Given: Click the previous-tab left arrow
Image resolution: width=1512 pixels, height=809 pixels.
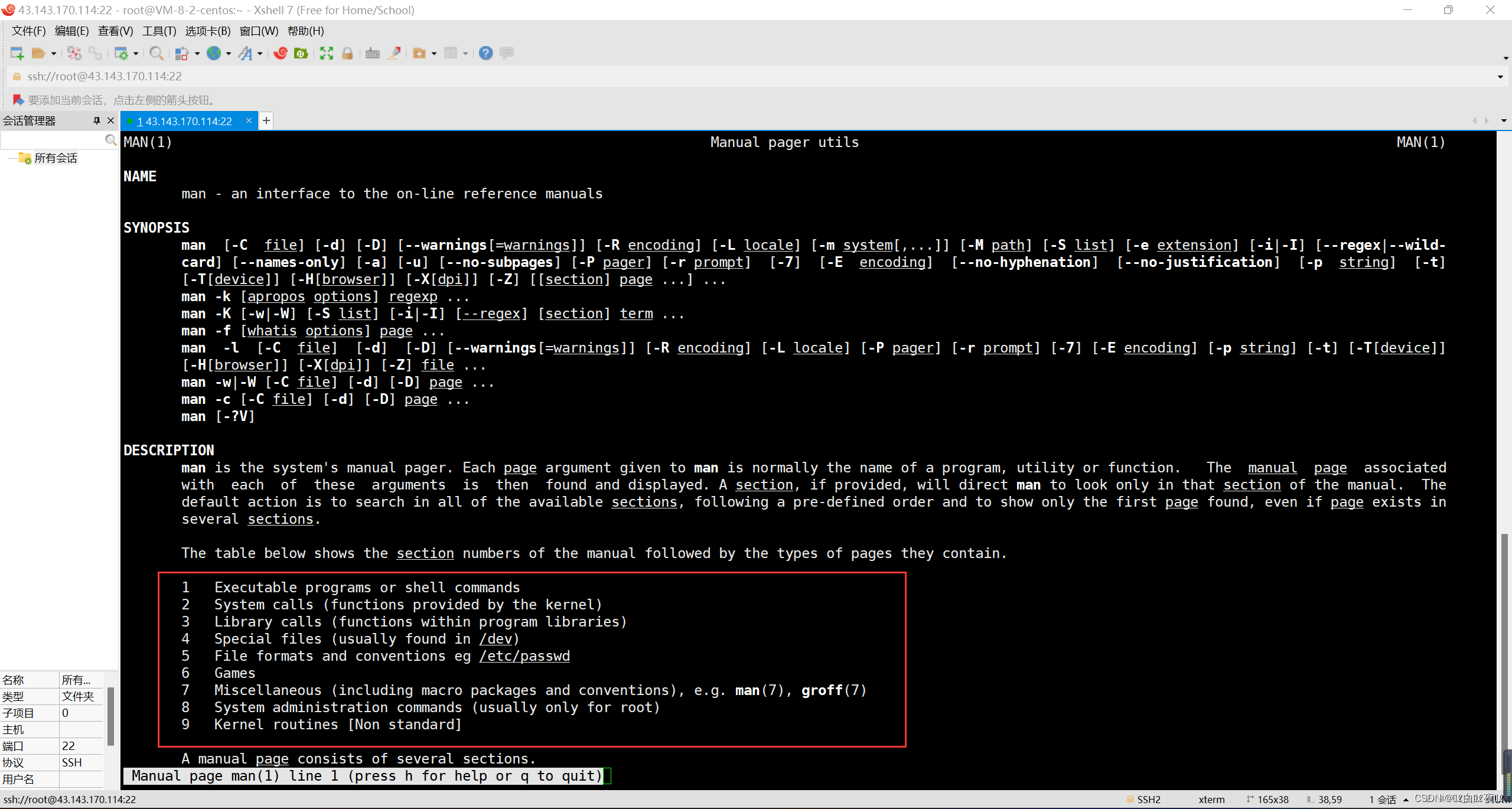Looking at the screenshot, I should tap(1475, 120).
